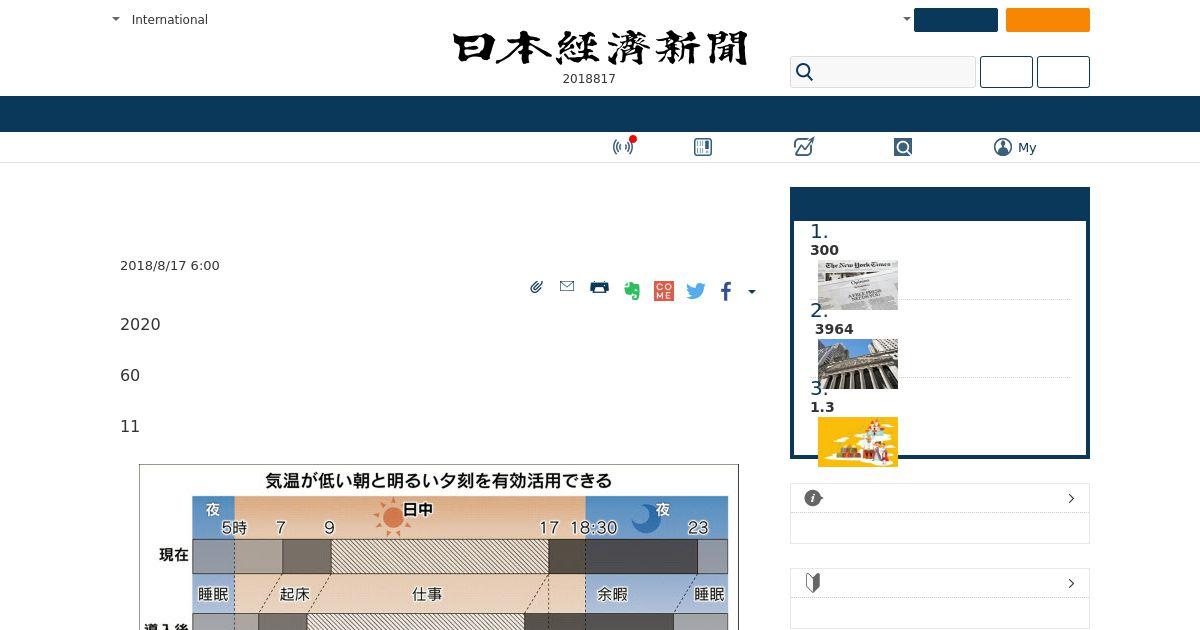Open the yellow illustration thumbnail
The height and width of the screenshot is (630, 1200).
[x=858, y=442]
